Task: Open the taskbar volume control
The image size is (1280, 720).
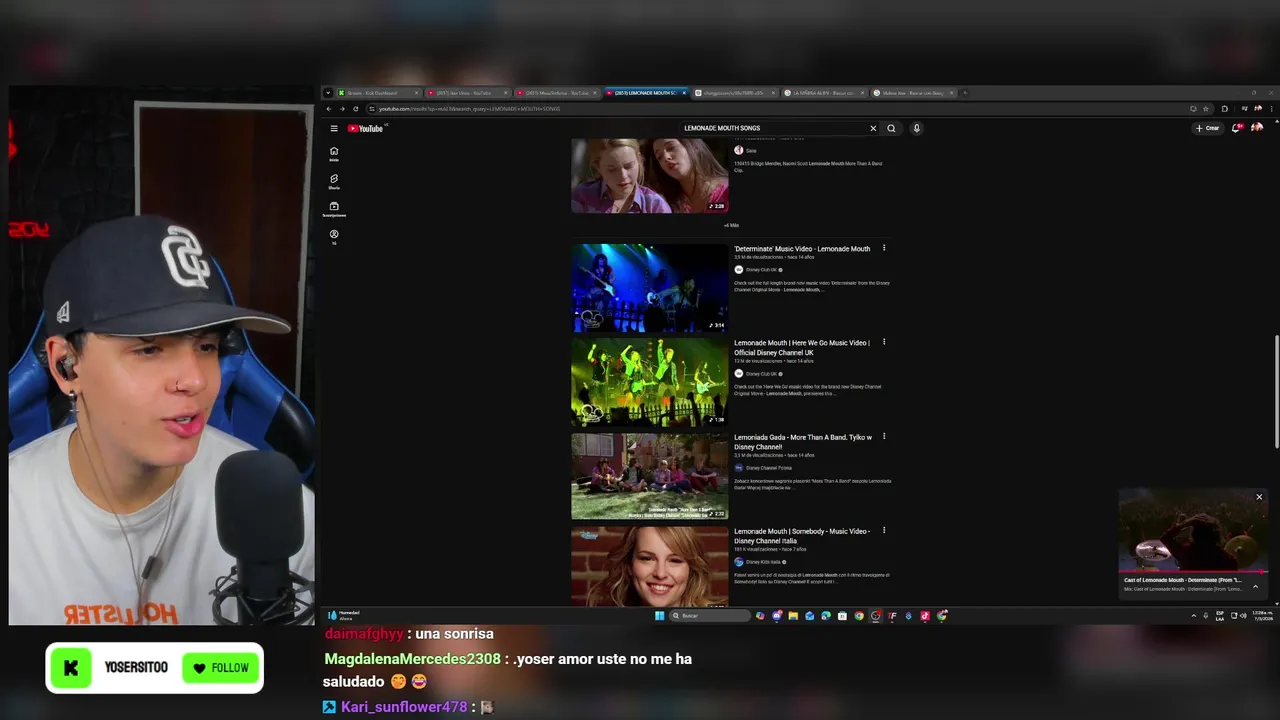Action: tap(1244, 616)
